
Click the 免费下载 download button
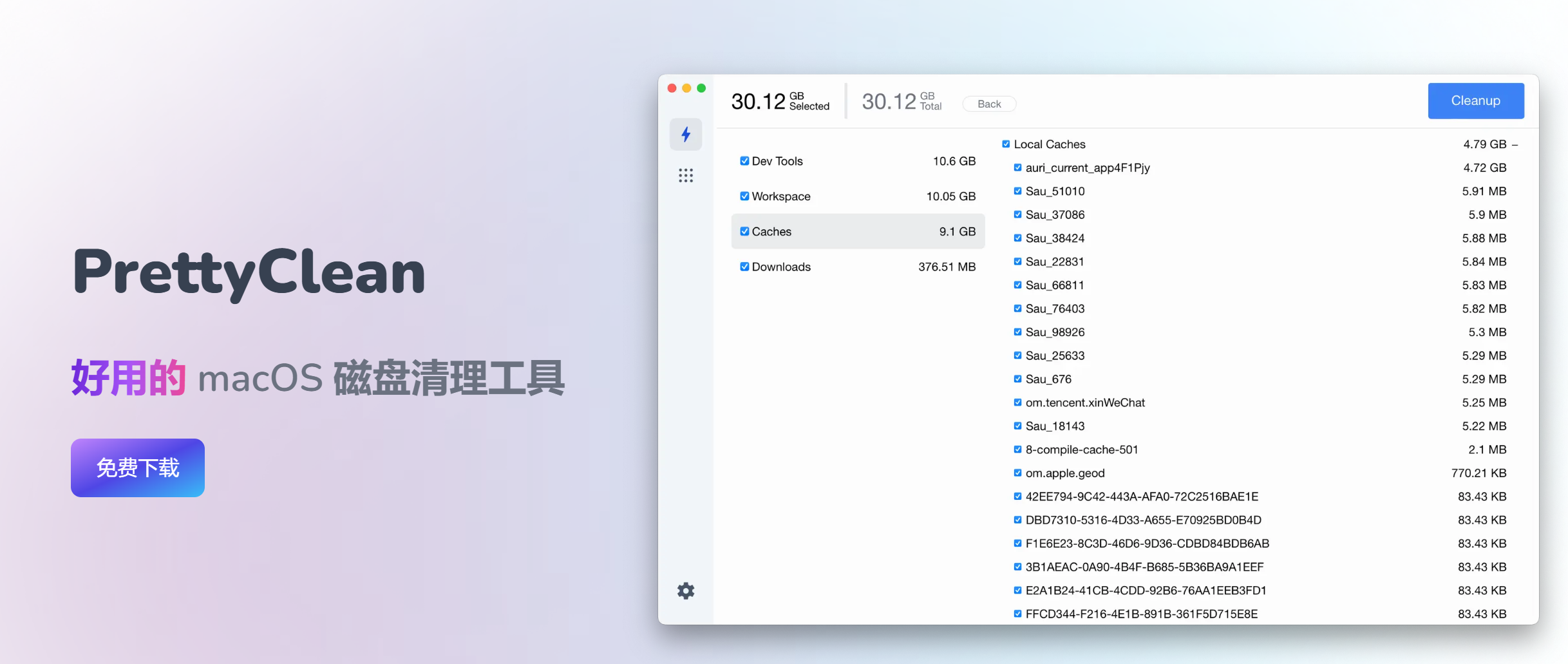[x=138, y=468]
